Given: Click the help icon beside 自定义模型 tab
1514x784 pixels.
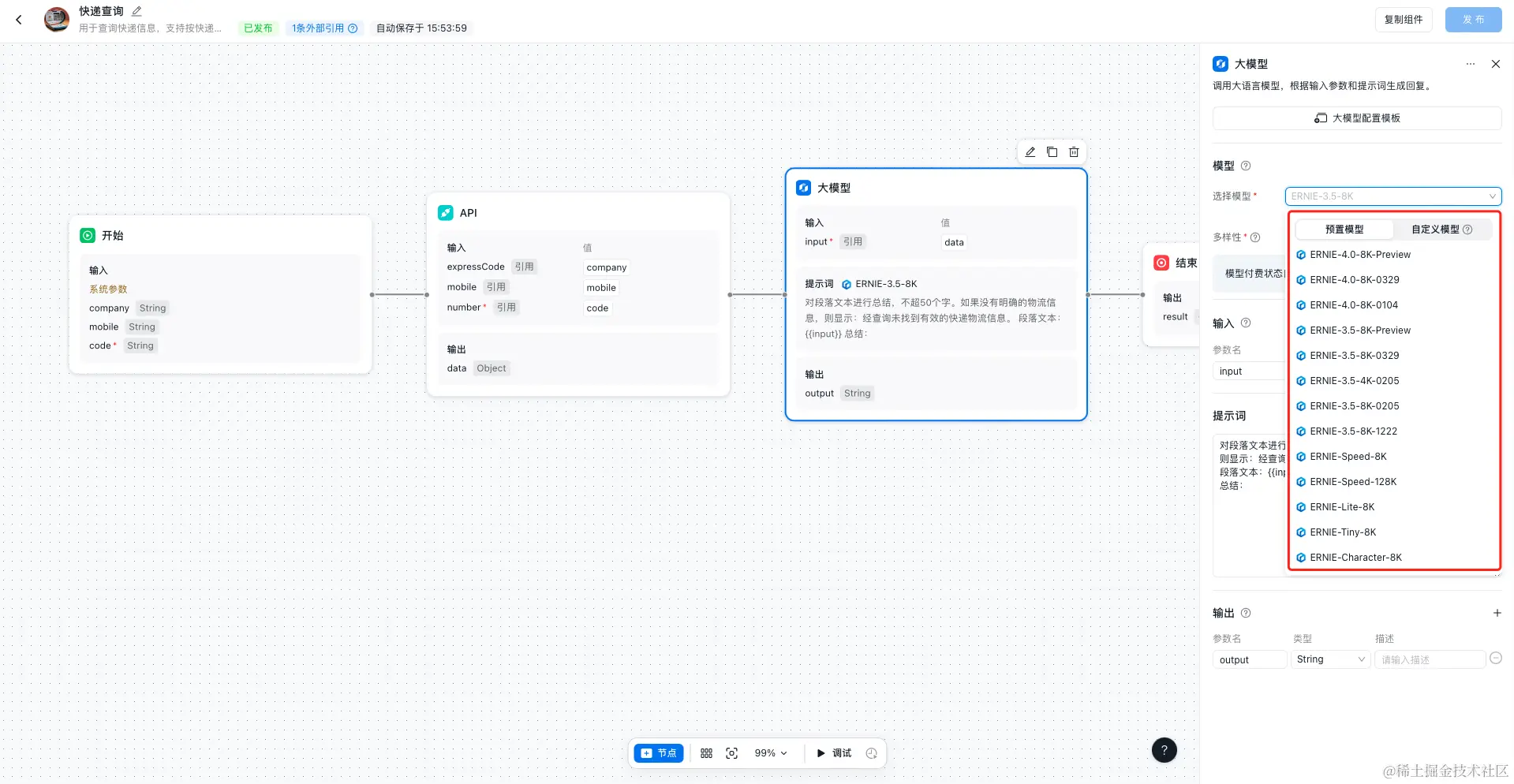Looking at the screenshot, I should (1467, 230).
